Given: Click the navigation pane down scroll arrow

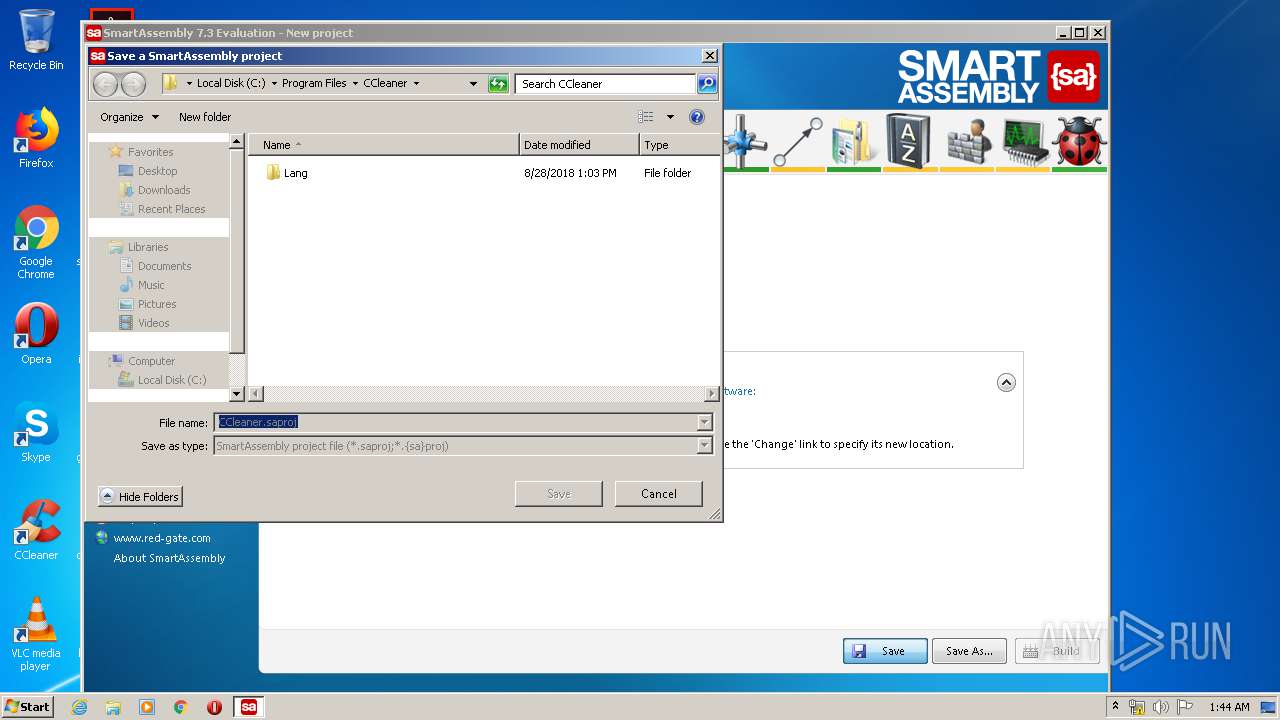Looking at the screenshot, I should [x=237, y=394].
